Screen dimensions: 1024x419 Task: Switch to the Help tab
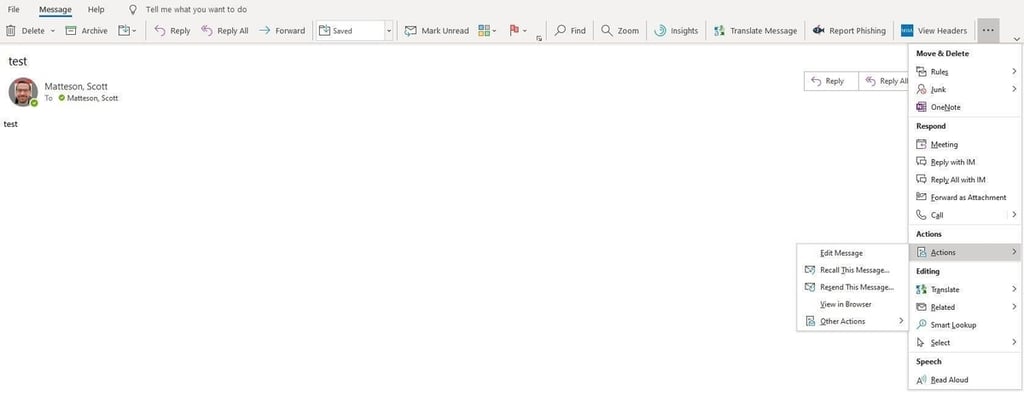click(96, 9)
